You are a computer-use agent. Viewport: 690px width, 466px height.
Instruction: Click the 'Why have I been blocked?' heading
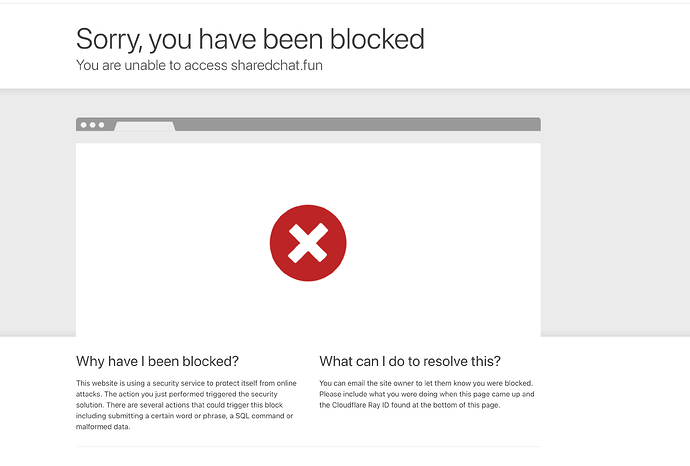[157, 361]
